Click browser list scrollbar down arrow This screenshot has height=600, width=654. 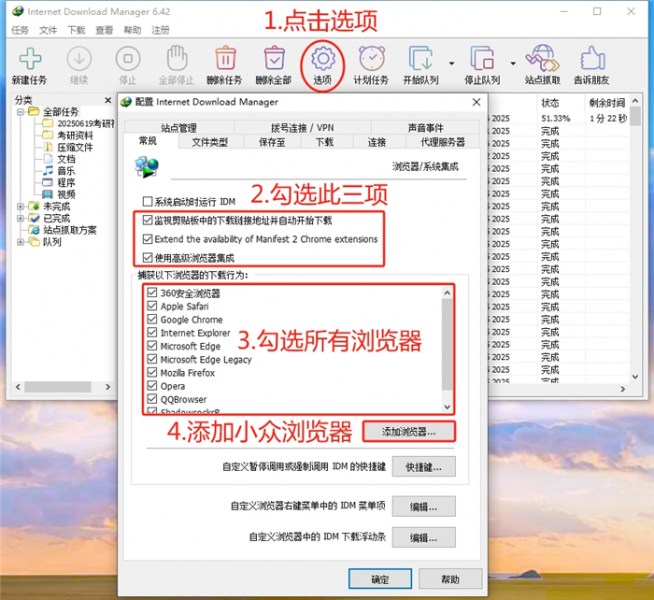coord(447,407)
